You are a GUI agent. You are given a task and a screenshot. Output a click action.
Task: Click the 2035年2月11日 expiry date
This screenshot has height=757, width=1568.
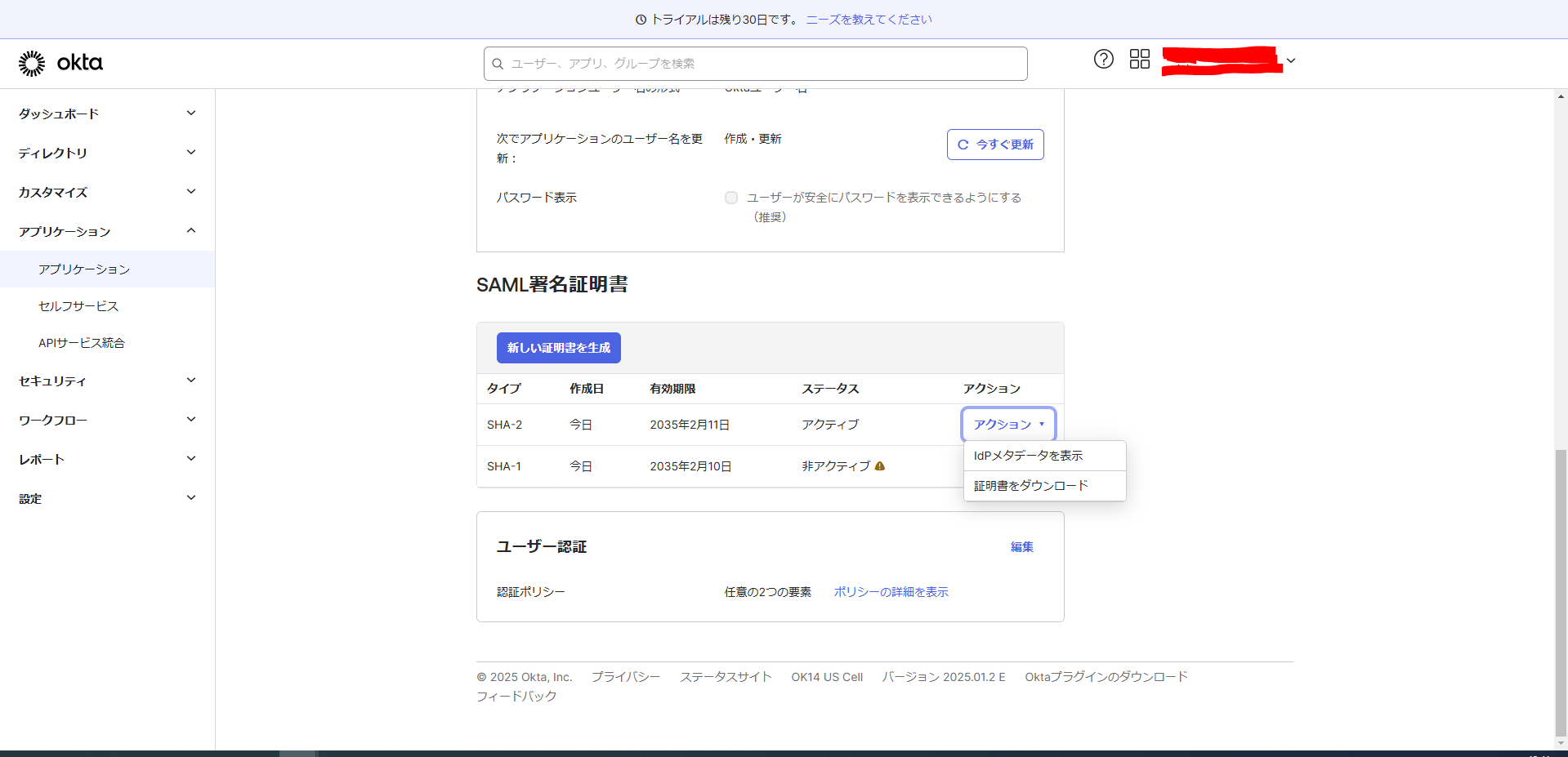pos(690,425)
